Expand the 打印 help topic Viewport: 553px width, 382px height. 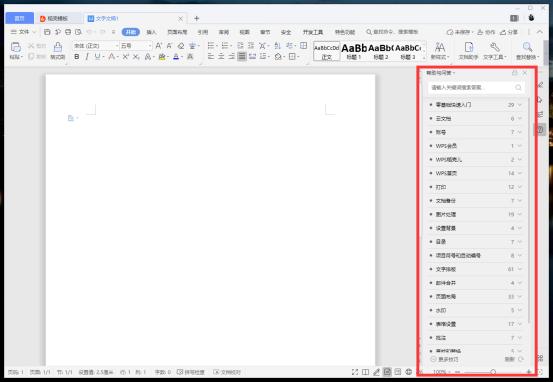click(475, 187)
